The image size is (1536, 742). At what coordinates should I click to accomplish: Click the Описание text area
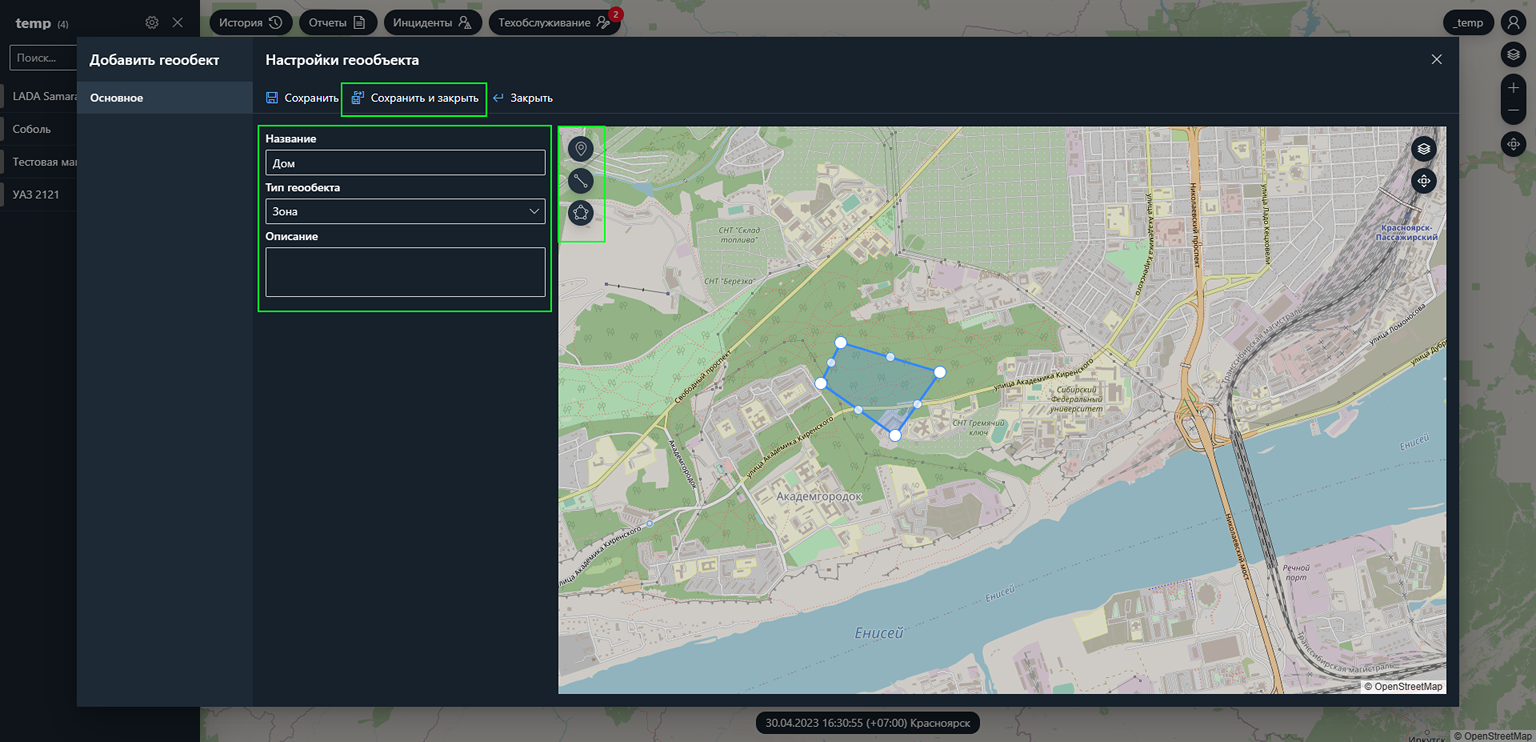click(x=405, y=272)
